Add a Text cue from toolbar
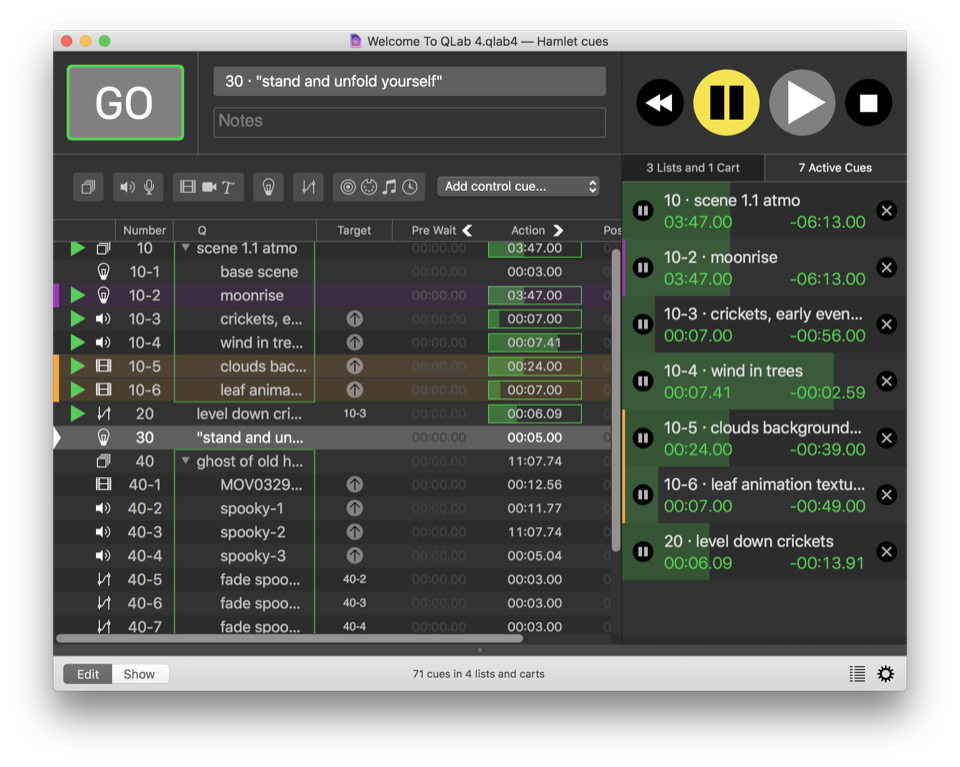This screenshot has height=767, width=960. tap(228, 187)
